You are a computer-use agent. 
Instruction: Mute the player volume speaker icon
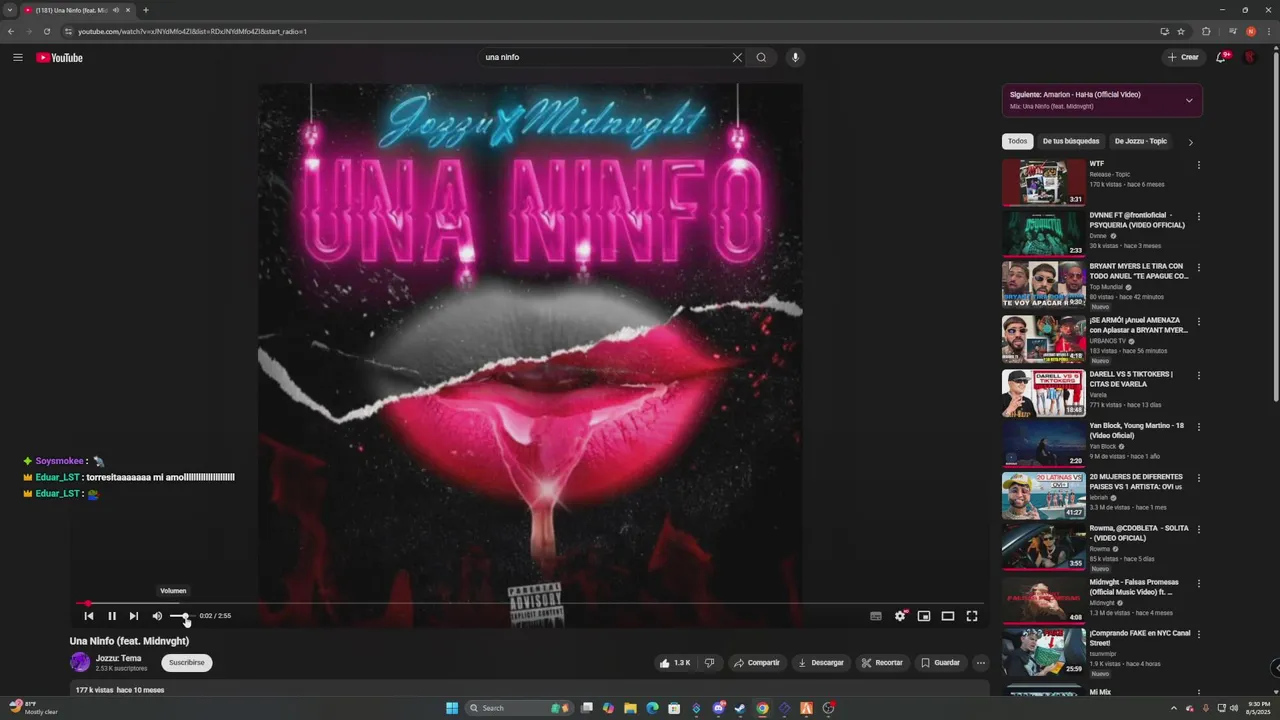[157, 616]
